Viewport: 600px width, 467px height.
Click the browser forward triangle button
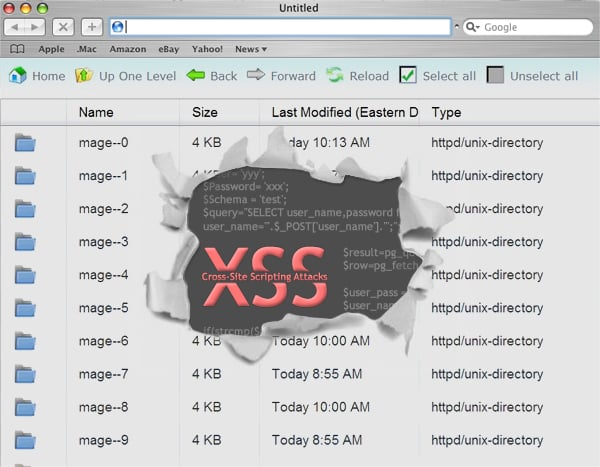[35, 27]
